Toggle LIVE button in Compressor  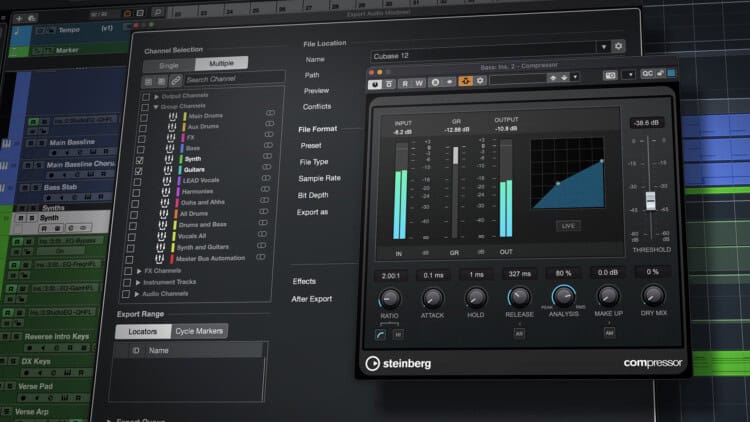pyautogui.click(x=568, y=226)
